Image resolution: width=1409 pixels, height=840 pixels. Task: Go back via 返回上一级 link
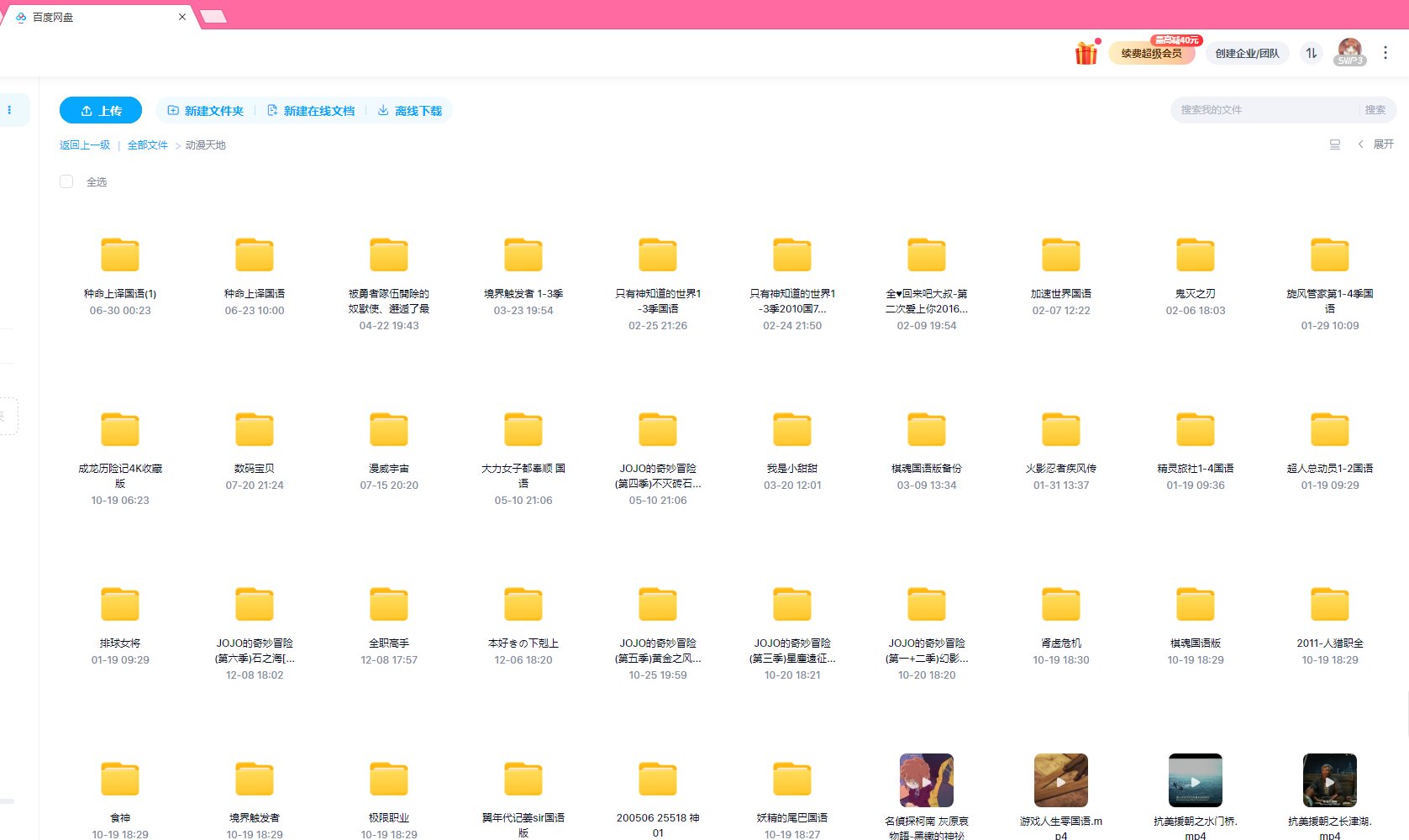pos(85,145)
